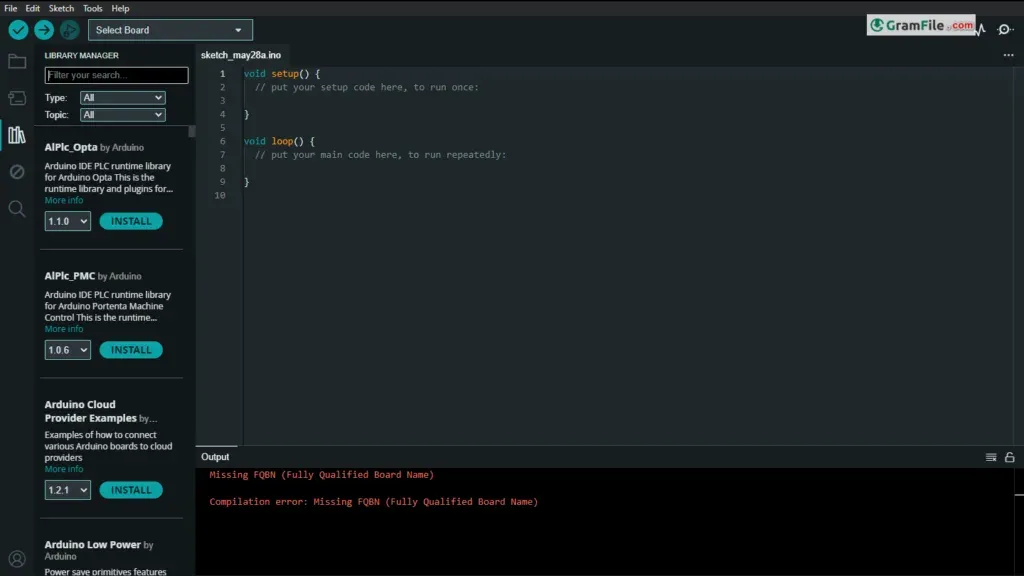Open the Type filter dropdown
Screen dimensions: 1024x576
pyautogui.click(x=122, y=97)
